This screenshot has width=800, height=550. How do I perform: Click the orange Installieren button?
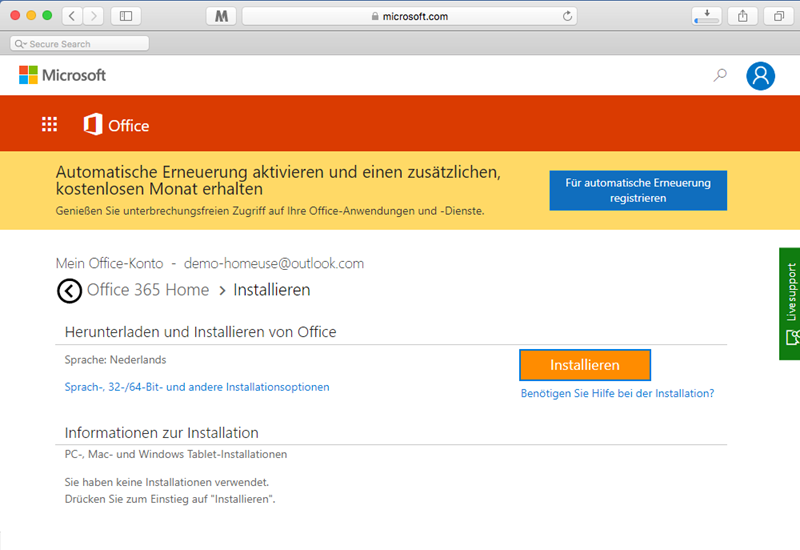point(585,365)
